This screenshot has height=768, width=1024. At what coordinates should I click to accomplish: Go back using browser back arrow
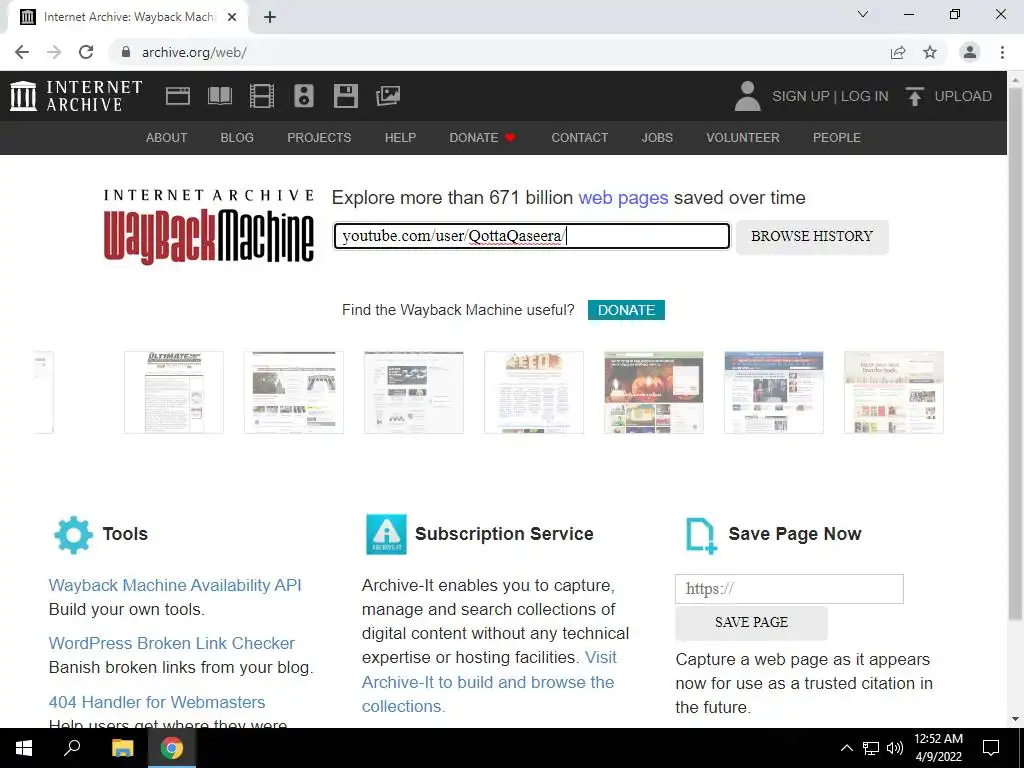(22, 52)
